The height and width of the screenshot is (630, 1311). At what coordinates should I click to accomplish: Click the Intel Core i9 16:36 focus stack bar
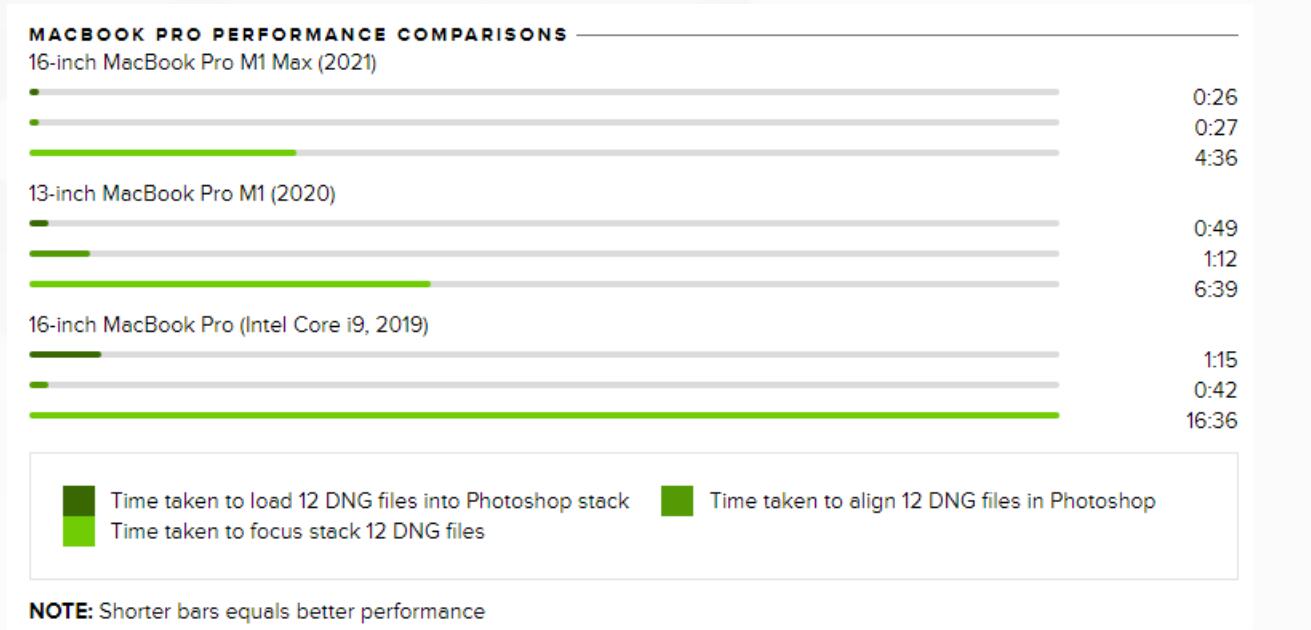[x=544, y=415]
